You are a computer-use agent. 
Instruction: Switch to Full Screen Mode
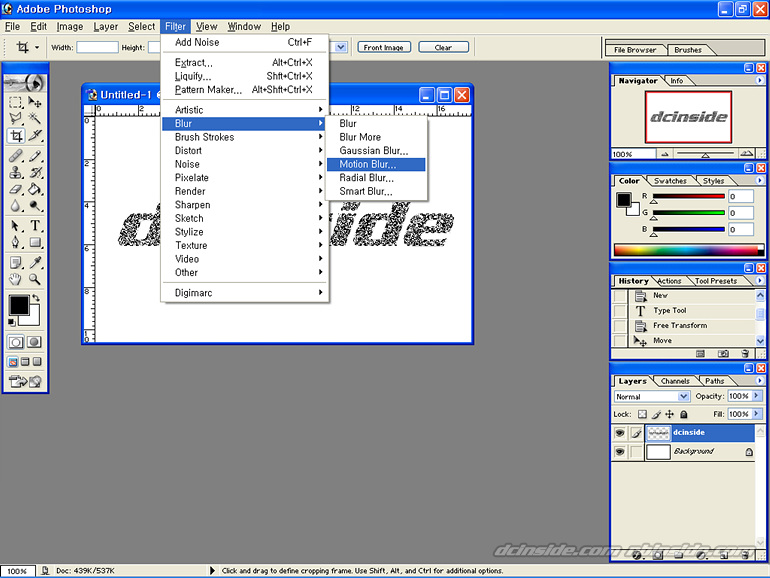tap(37, 362)
